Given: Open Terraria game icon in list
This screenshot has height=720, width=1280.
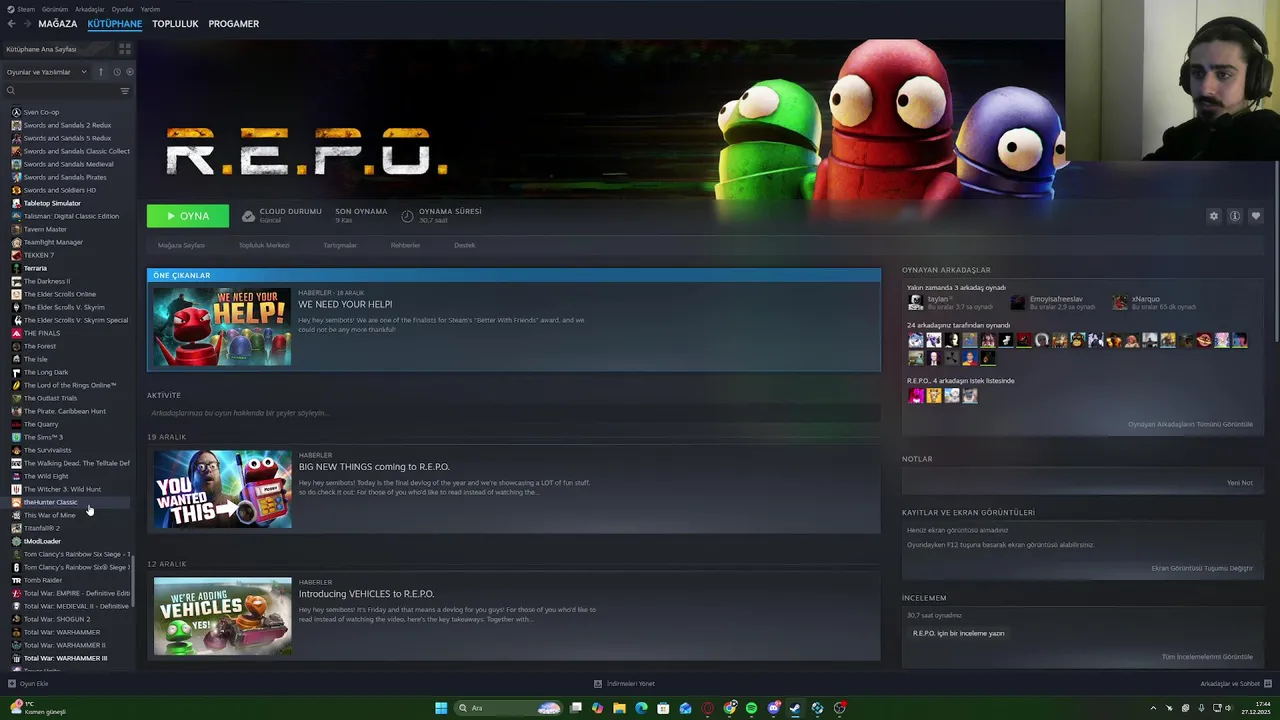Looking at the screenshot, I should click(16, 268).
